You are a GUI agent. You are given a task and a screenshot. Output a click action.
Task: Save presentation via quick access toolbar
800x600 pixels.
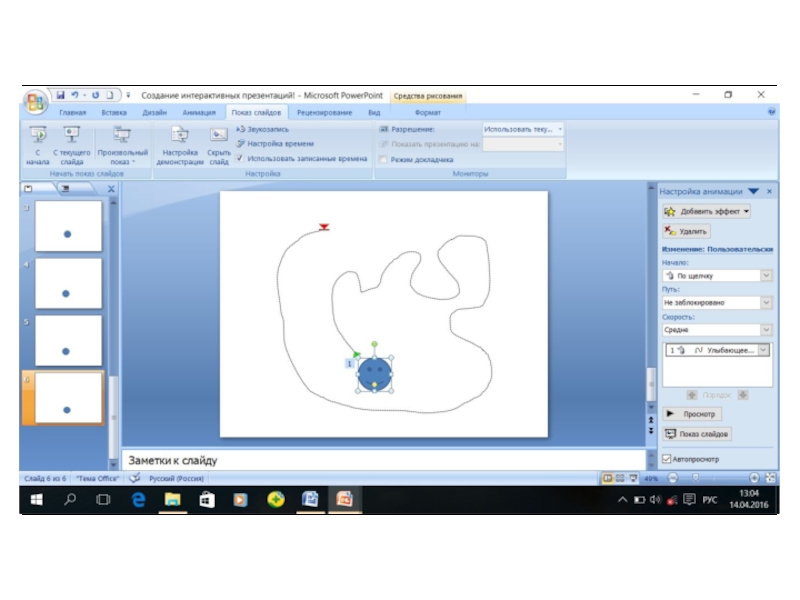pos(60,95)
